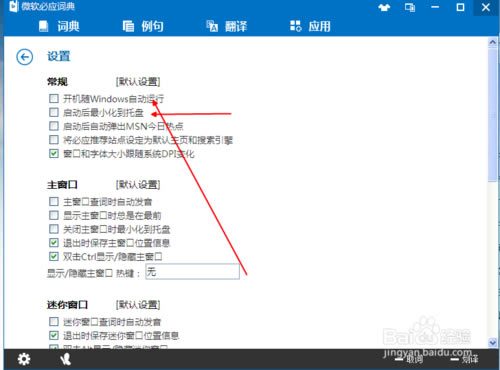
Task: Open the 例句 tab
Action: (143, 26)
